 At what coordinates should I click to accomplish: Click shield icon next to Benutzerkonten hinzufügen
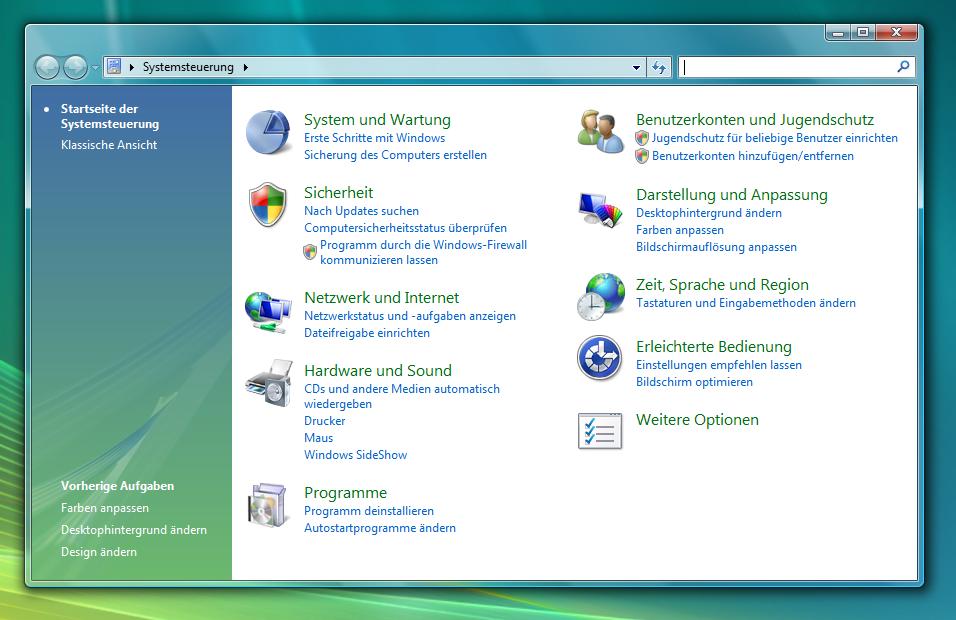642,155
